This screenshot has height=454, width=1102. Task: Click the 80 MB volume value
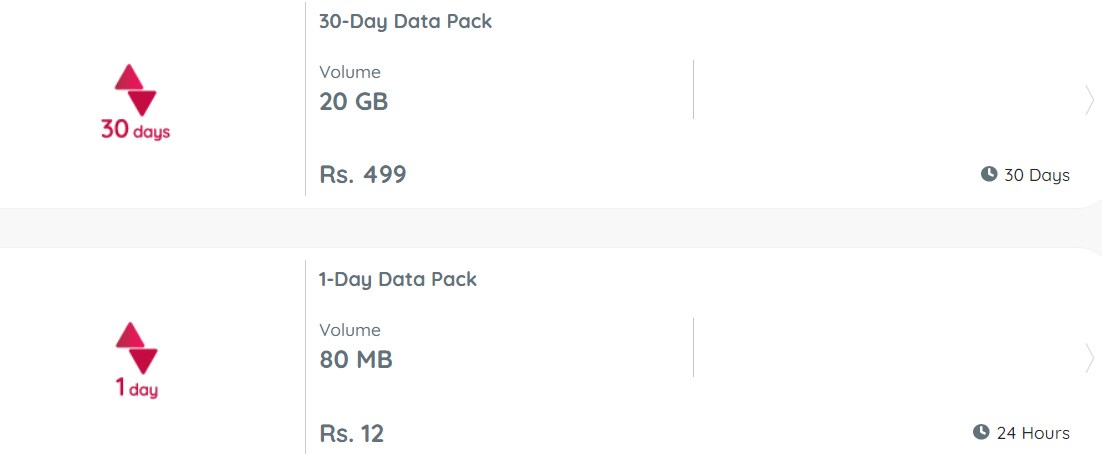tap(356, 360)
